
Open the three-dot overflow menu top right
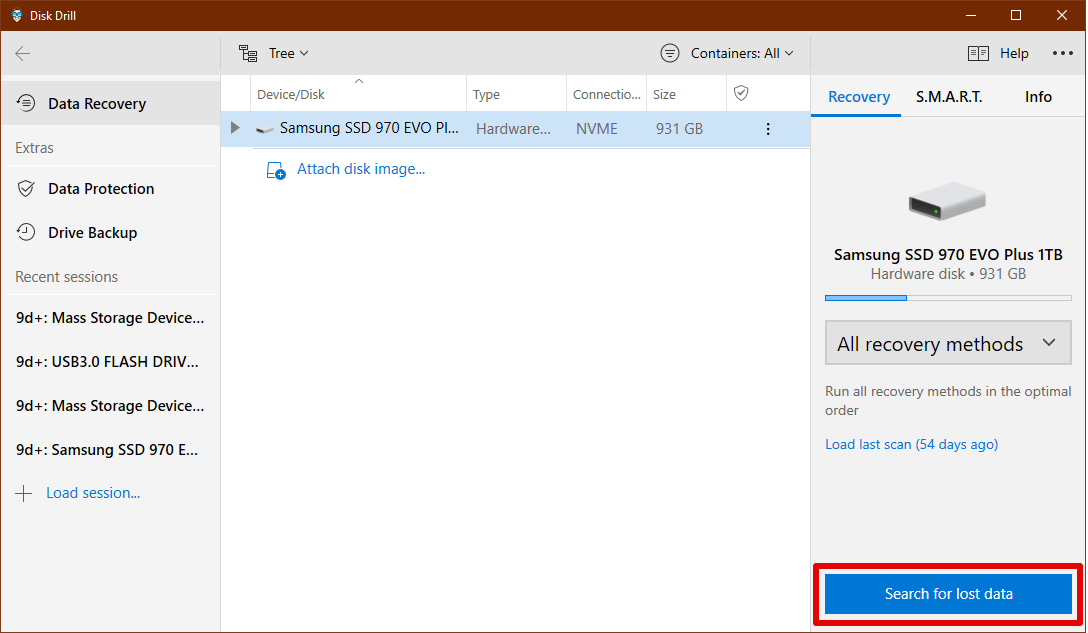tap(1062, 53)
